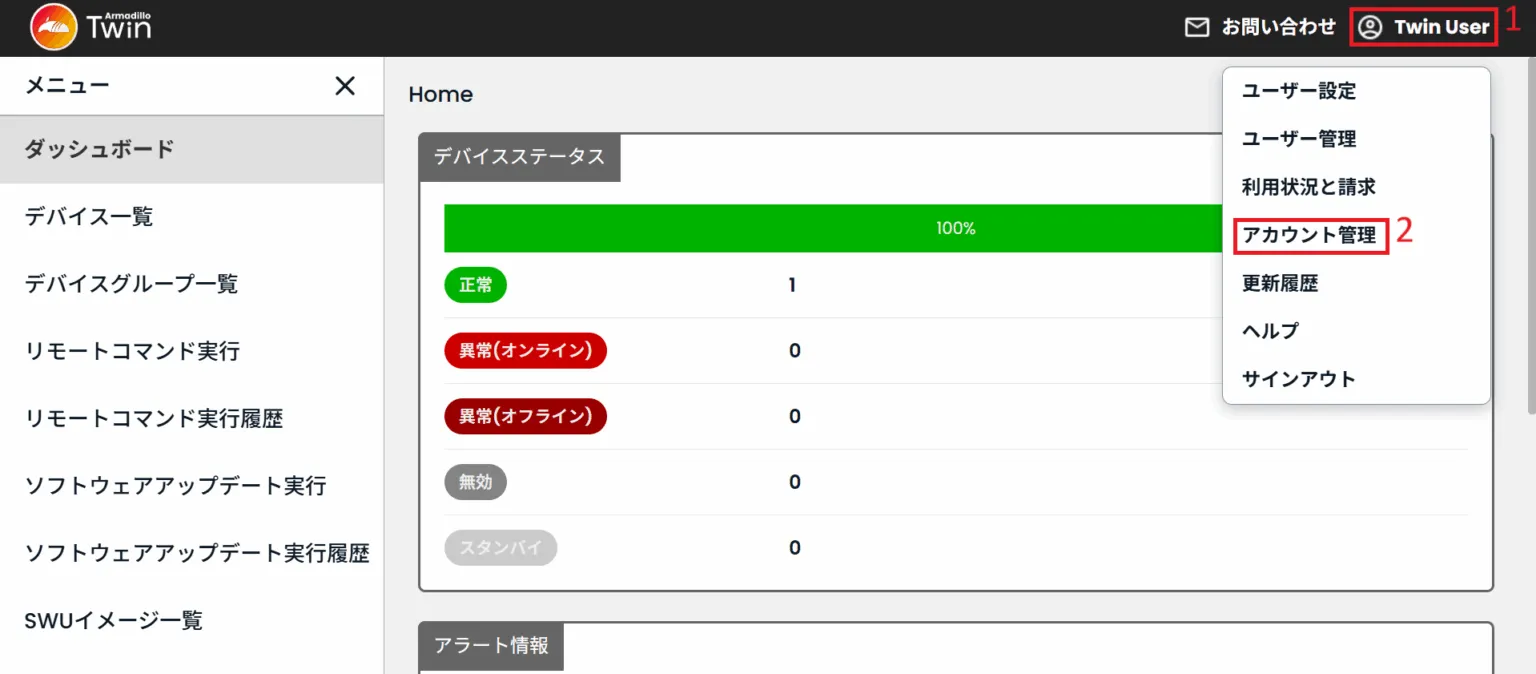
Task: Open contact via the envelope icon
Action: [1196, 27]
